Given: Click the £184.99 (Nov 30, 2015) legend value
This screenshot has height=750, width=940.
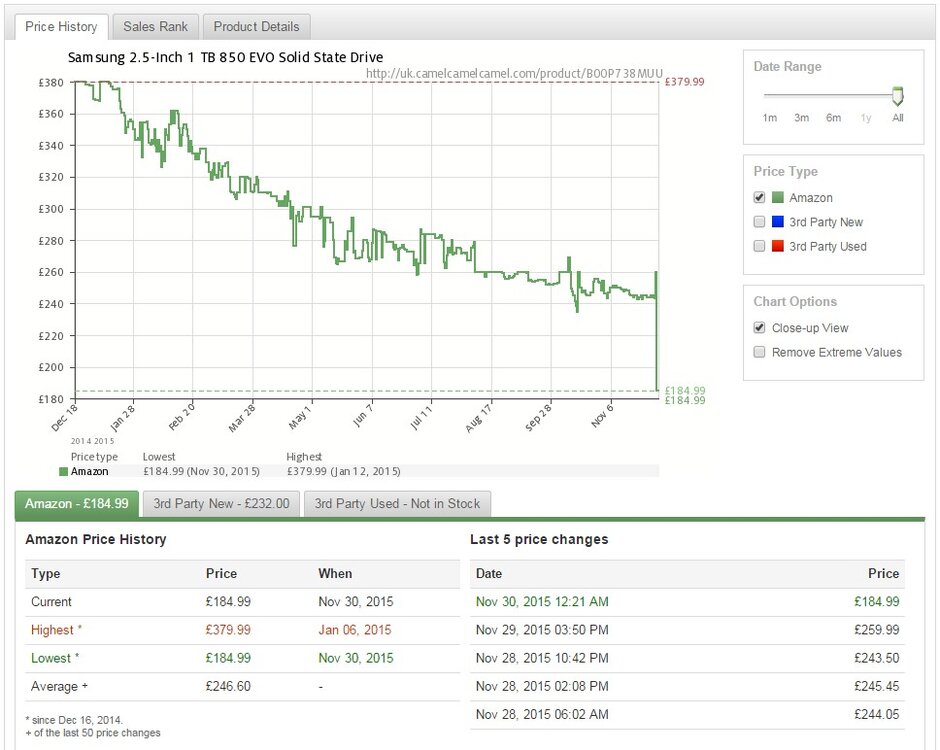Looking at the screenshot, I should (x=201, y=472).
